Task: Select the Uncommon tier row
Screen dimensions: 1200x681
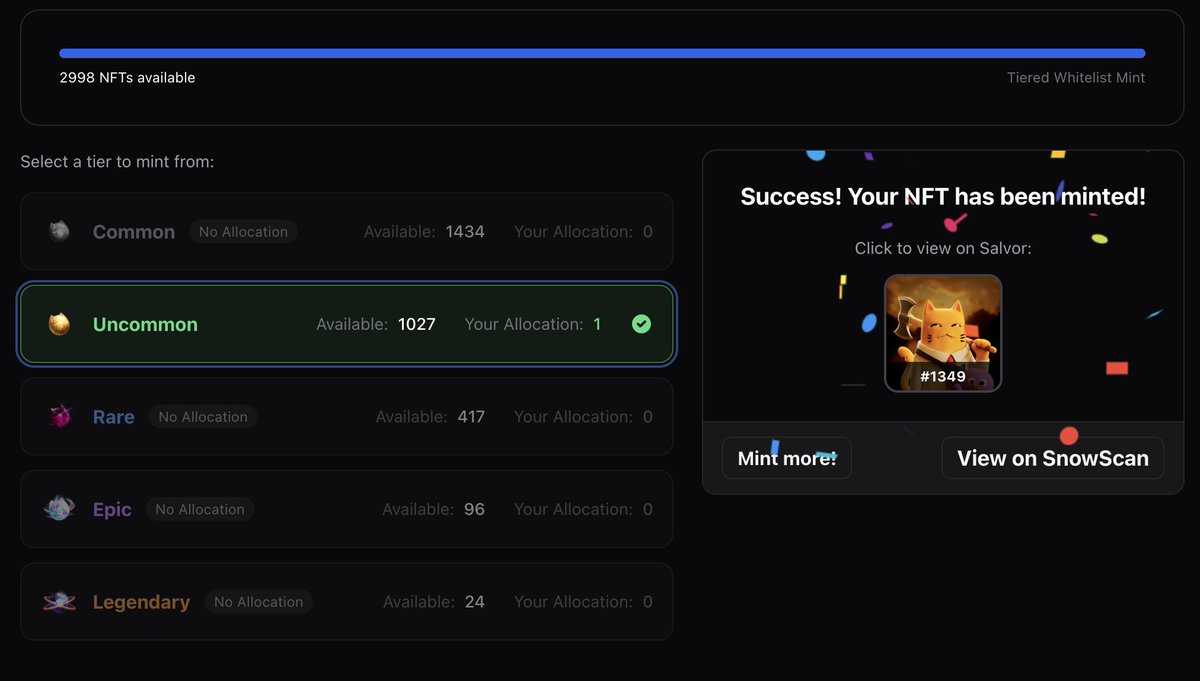Action: [x=346, y=323]
